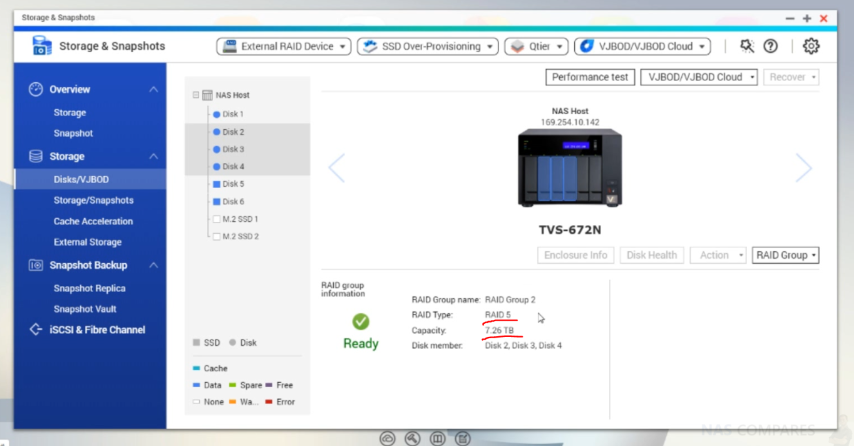
Task: Click the Cache color legend swatch
Action: 196,369
